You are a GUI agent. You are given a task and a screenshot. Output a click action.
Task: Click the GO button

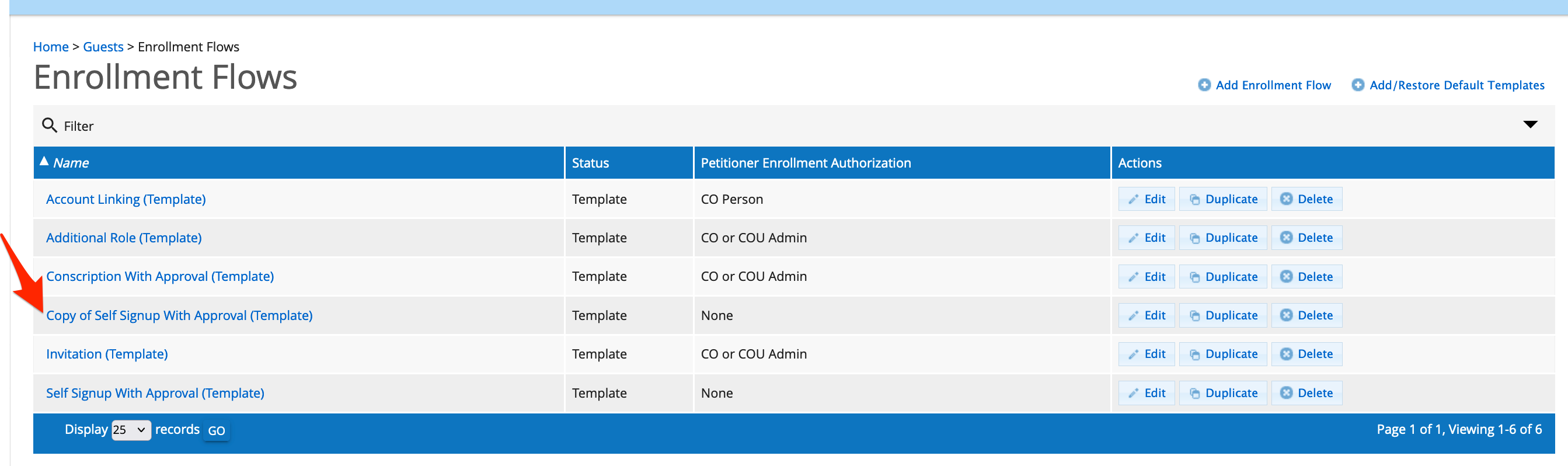click(x=216, y=430)
